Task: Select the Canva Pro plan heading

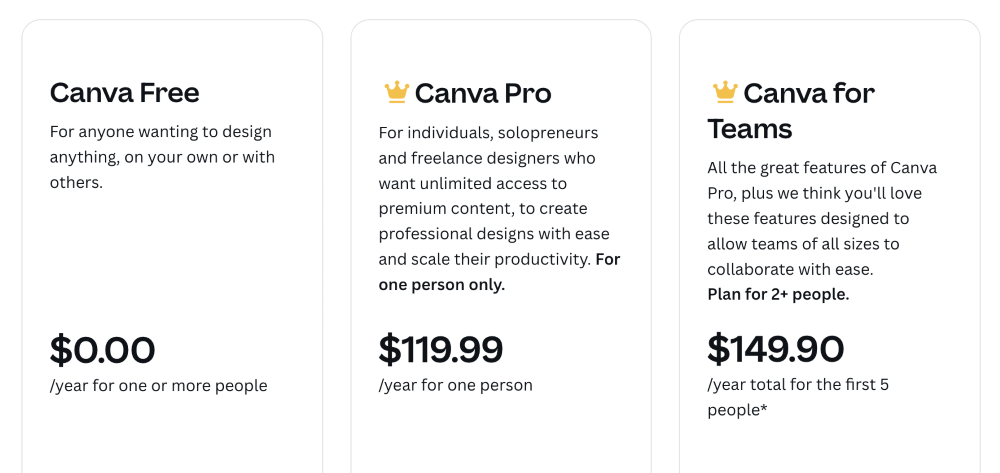Action: 483,93
